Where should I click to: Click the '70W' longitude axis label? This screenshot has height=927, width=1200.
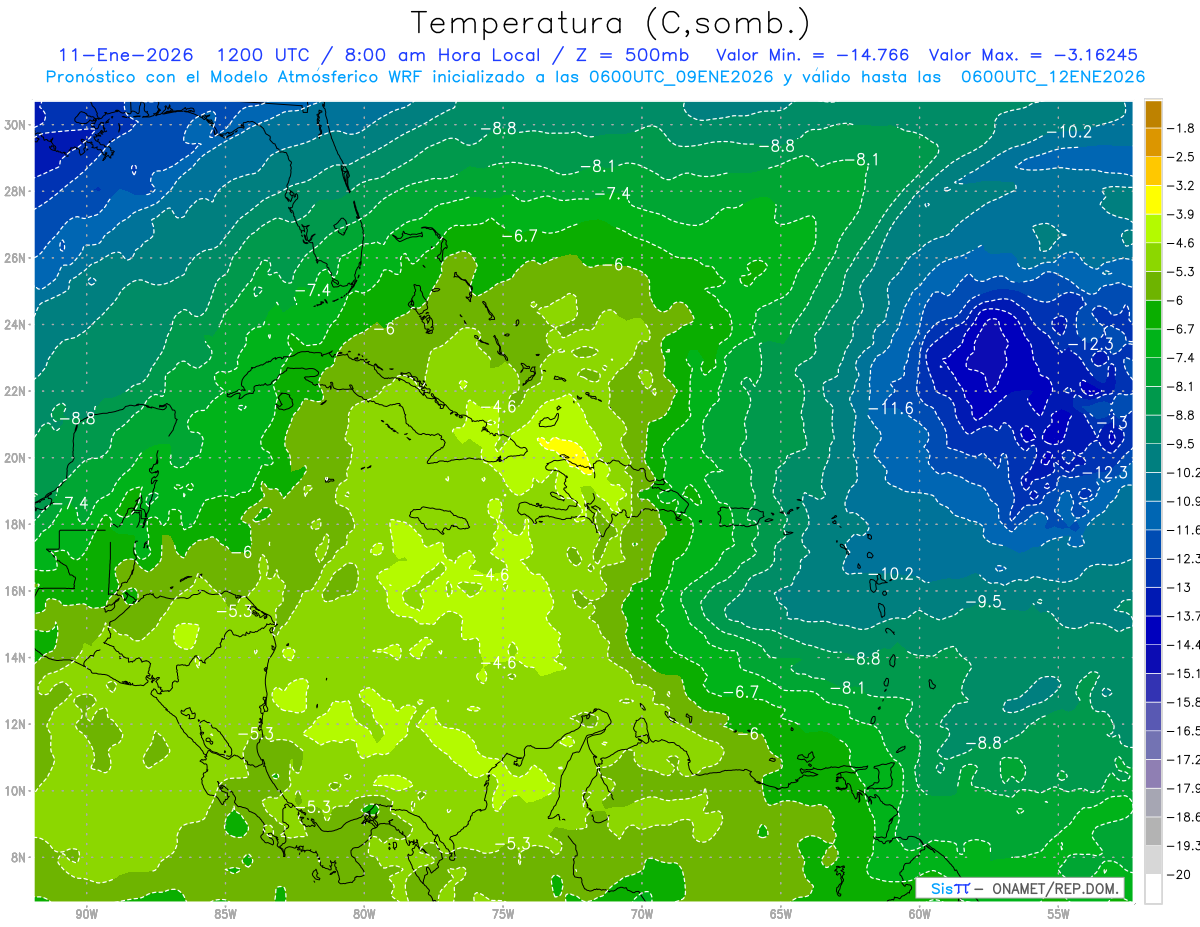click(642, 913)
